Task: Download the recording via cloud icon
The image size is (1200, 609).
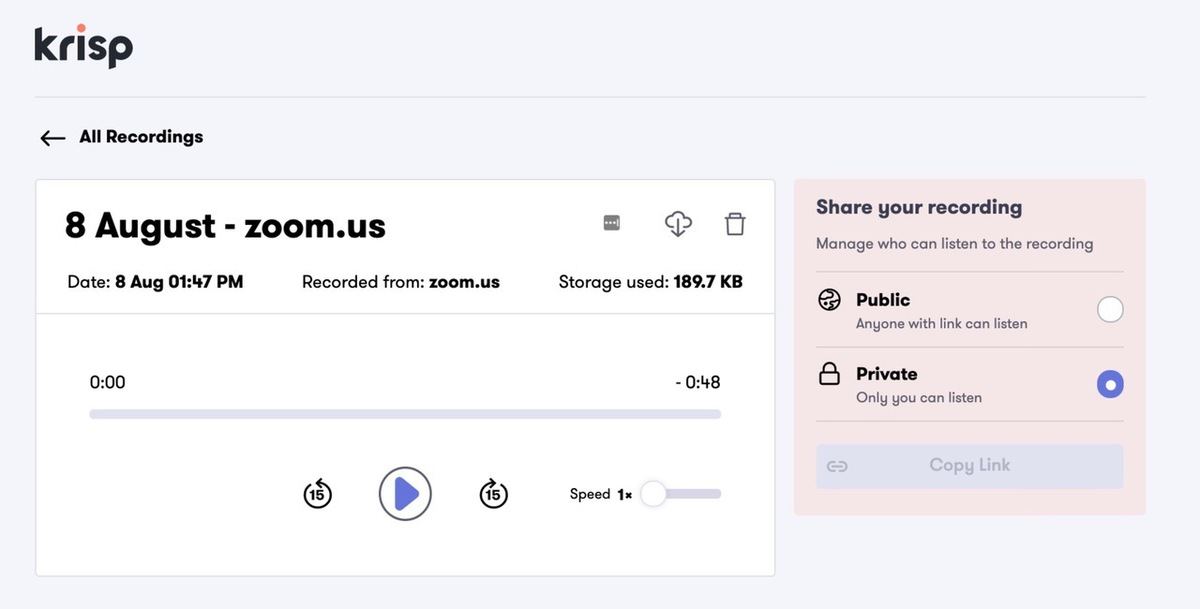Action: click(x=678, y=224)
